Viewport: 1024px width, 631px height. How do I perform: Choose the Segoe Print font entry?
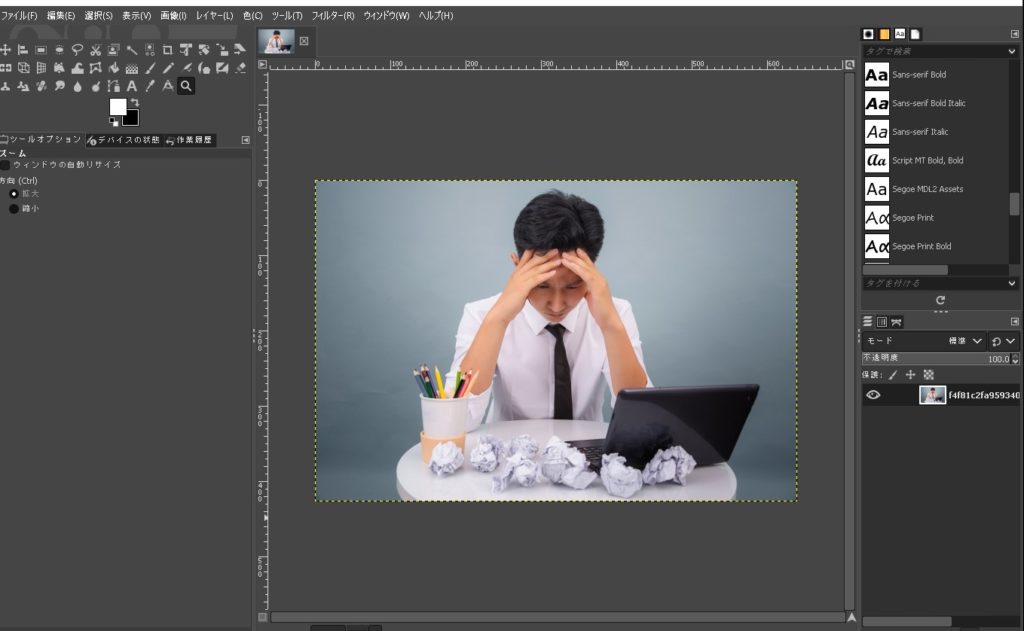click(x=911, y=217)
